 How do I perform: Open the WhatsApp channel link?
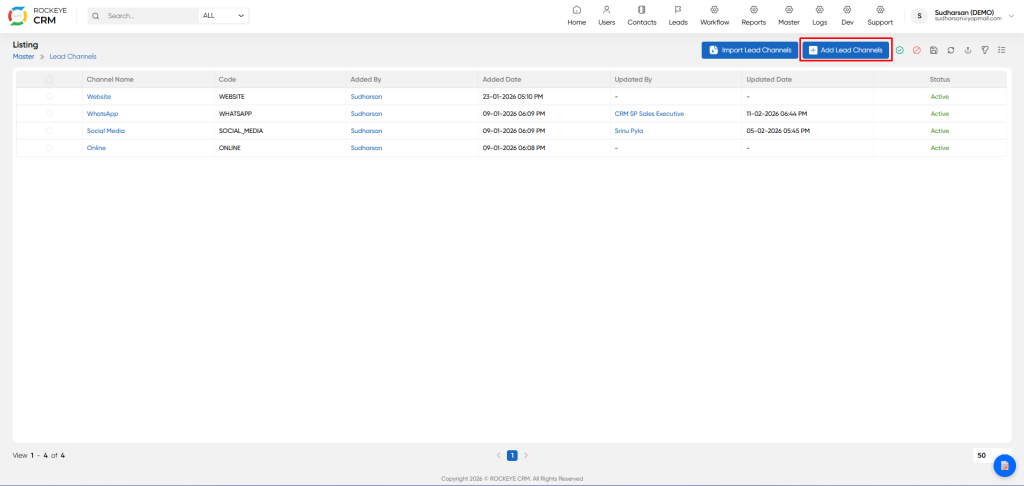[103, 114]
